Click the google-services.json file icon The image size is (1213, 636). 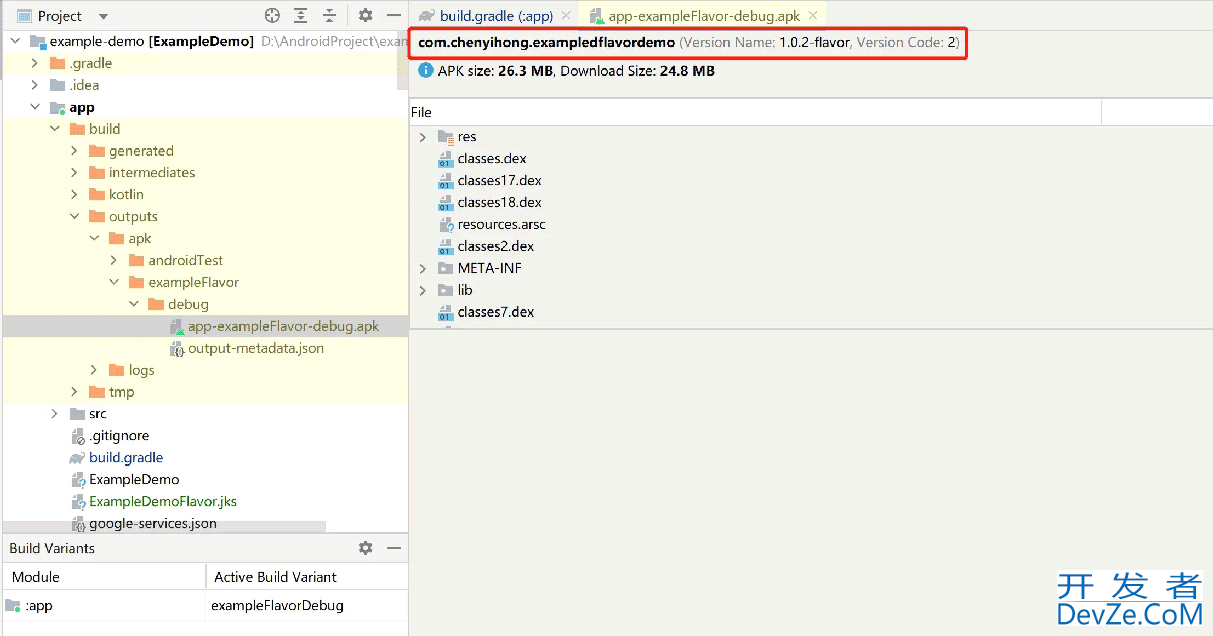click(x=78, y=523)
